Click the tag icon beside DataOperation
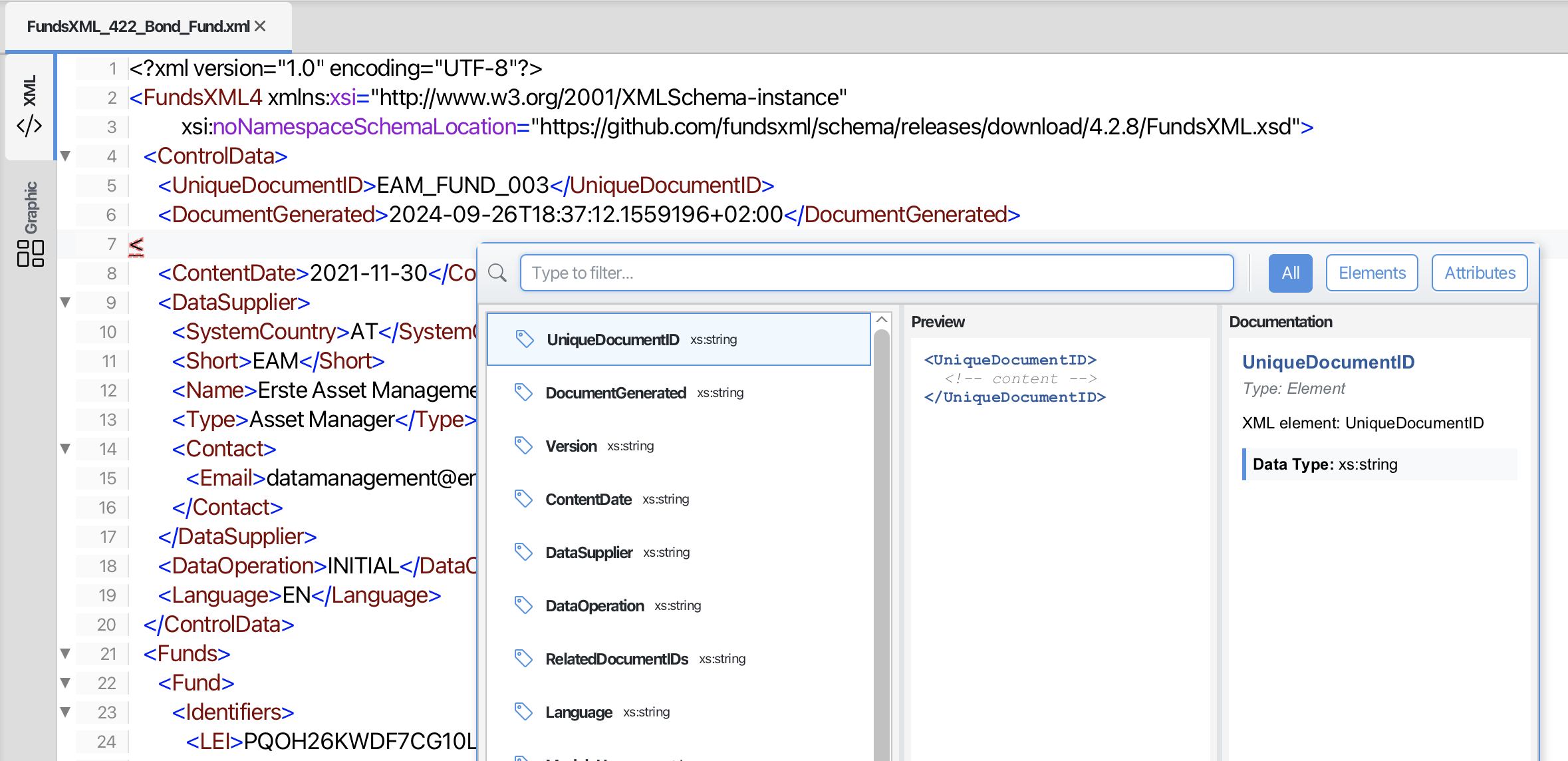 [x=525, y=605]
